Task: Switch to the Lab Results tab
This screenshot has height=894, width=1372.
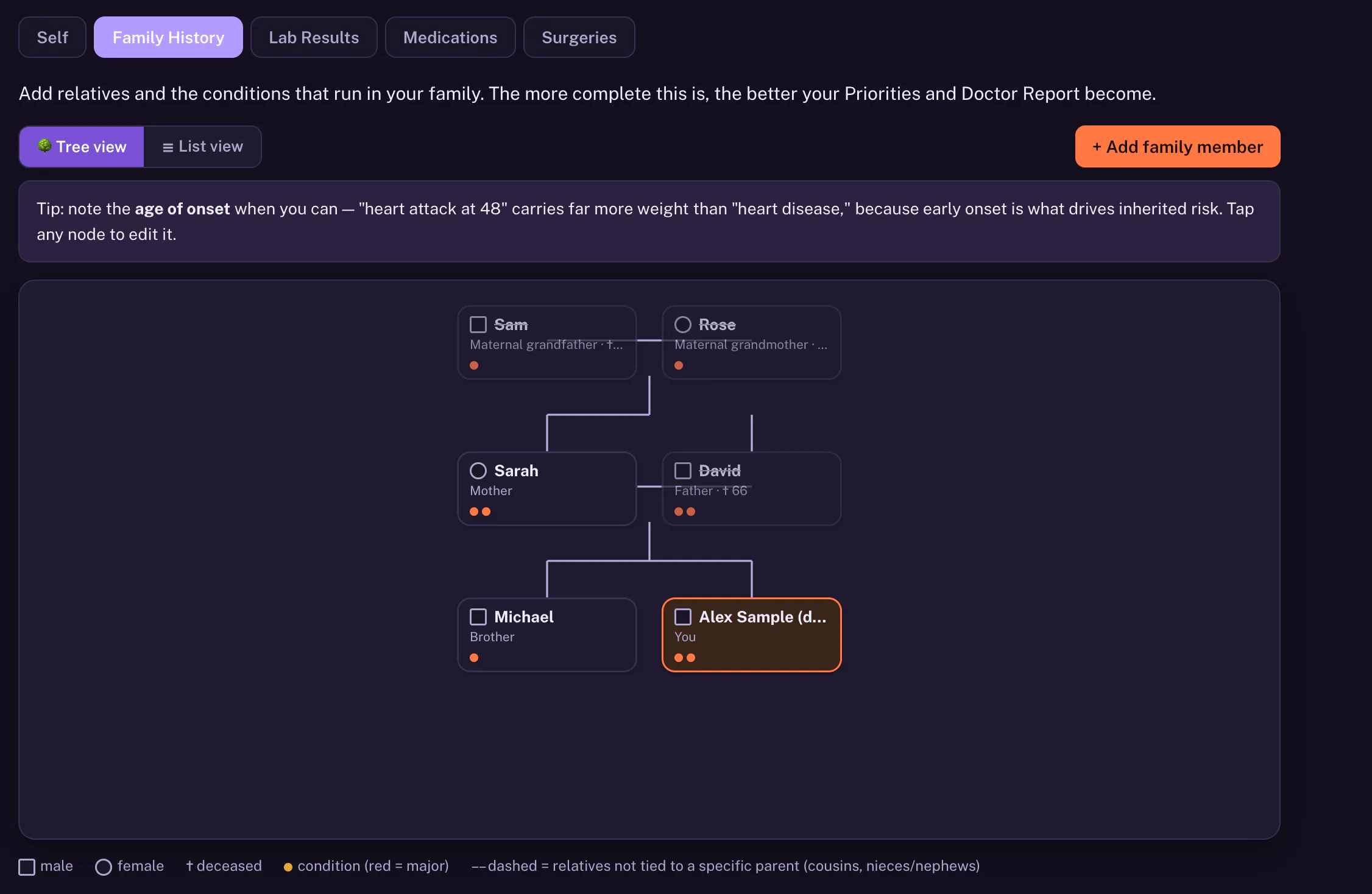Action: (x=314, y=37)
